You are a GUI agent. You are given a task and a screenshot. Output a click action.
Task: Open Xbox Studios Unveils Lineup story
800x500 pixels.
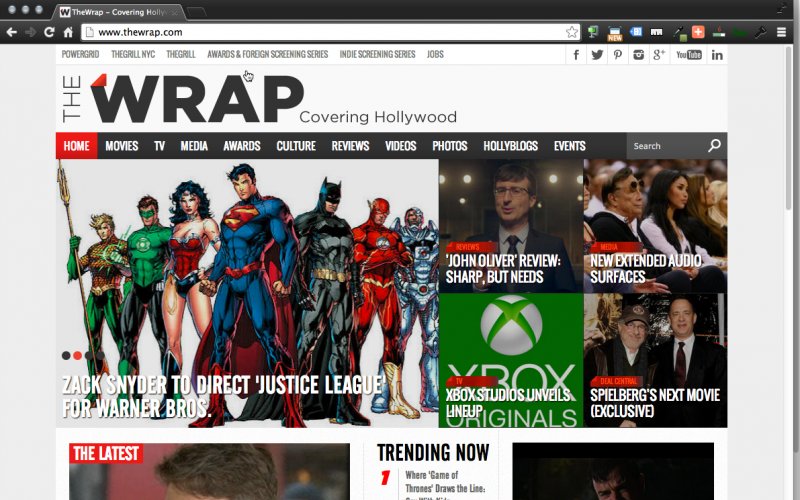click(x=508, y=403)
